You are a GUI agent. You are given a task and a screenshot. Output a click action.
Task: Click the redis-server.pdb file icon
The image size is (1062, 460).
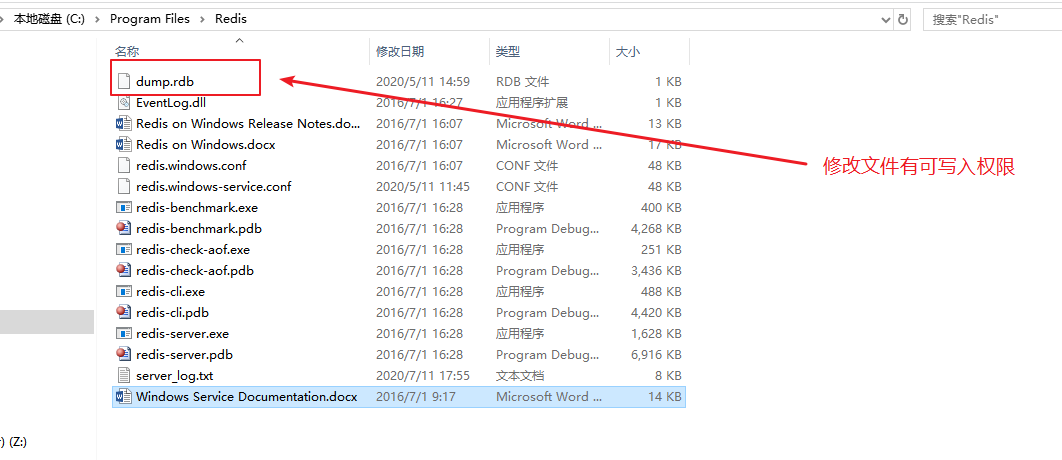click(x=123, y=355)
